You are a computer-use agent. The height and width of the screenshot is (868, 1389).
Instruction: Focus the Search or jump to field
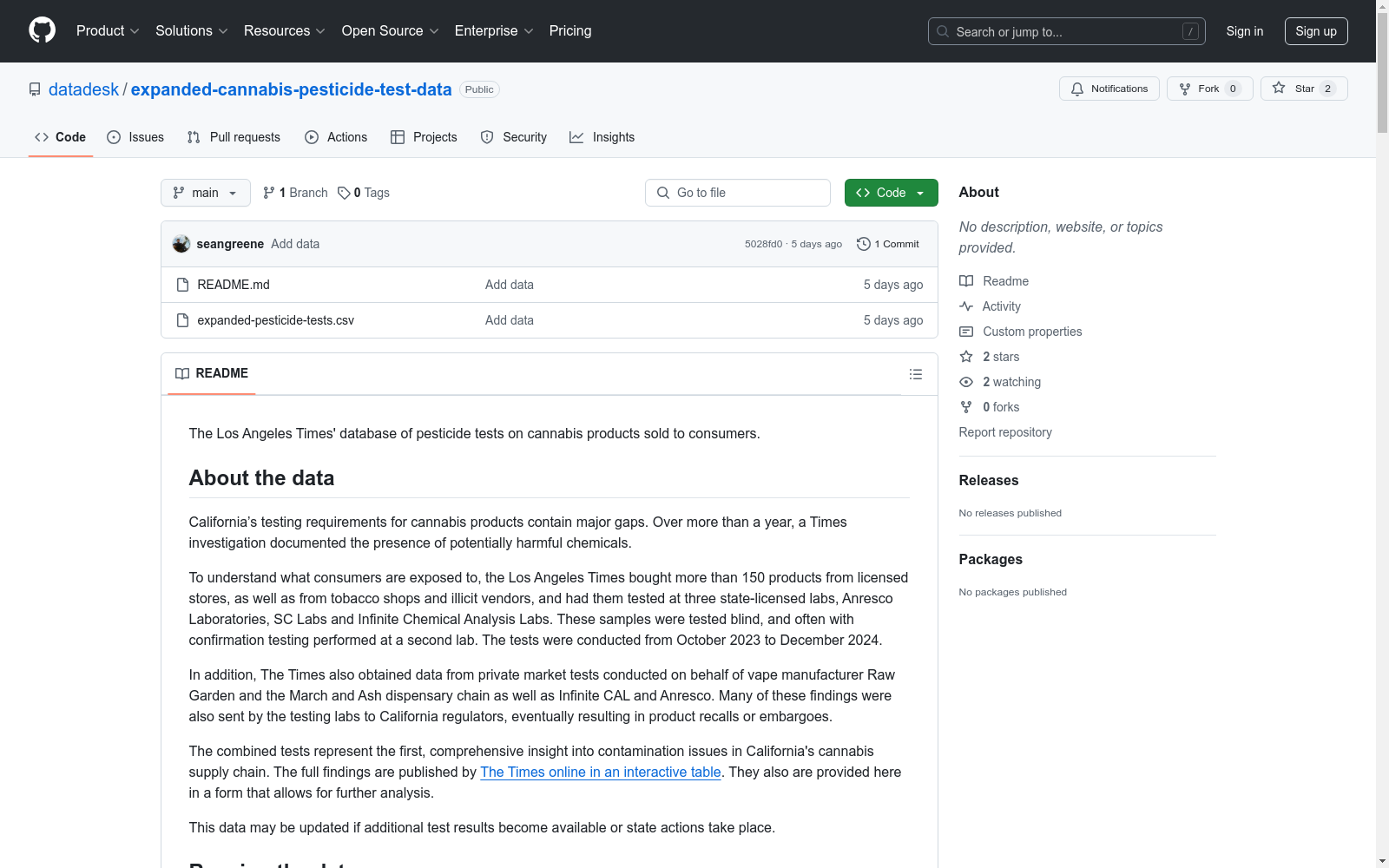pyautogui.click(x=1066, y=31)
